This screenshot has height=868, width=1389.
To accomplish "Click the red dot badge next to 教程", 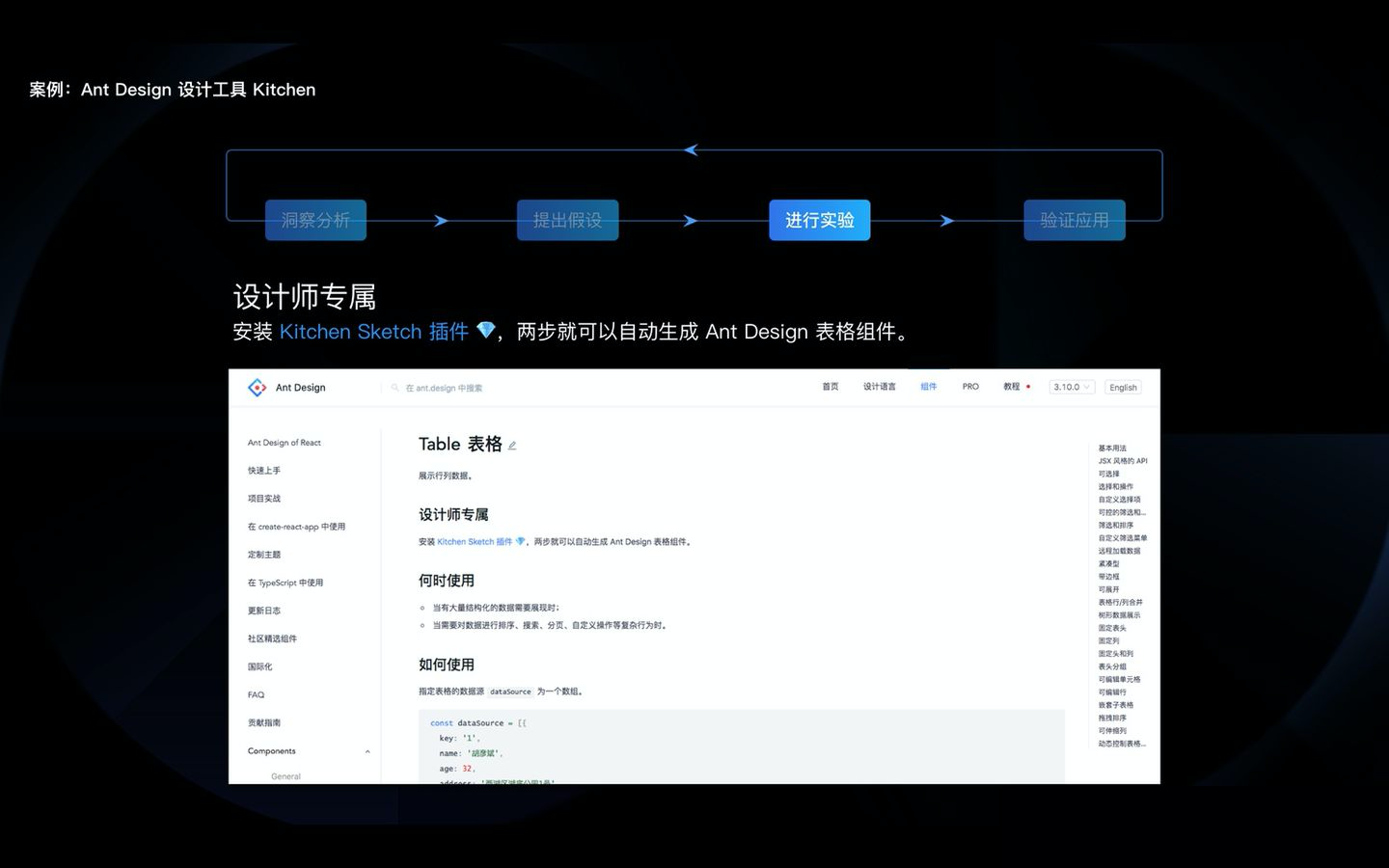I will [x=1028, y=385].
